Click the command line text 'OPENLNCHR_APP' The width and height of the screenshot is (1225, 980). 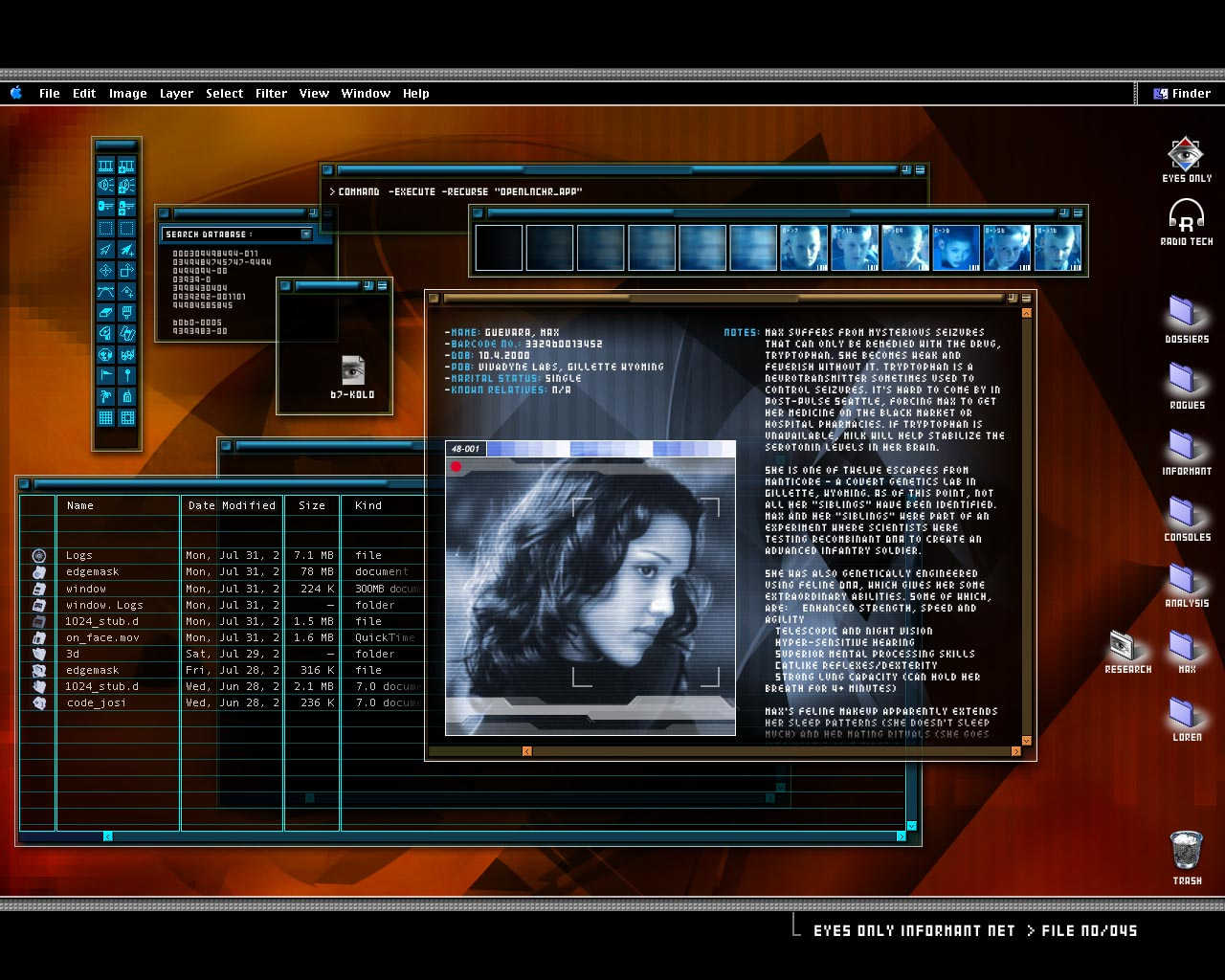coord(539,191)
